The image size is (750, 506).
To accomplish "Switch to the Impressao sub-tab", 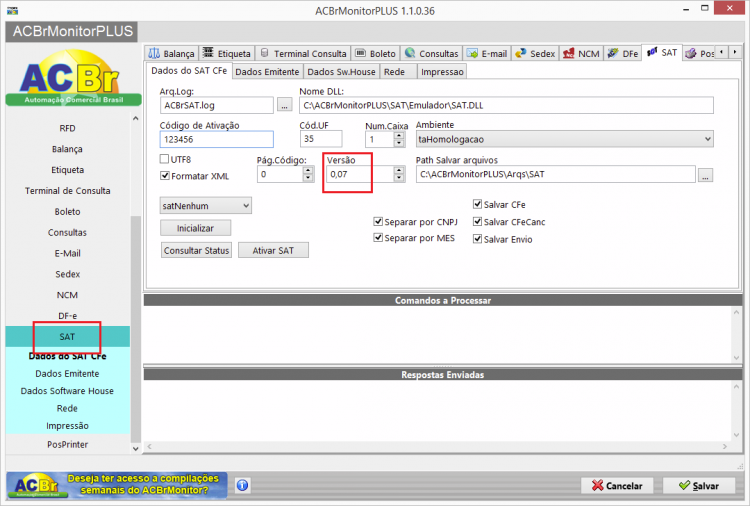I will click(442, 72).
